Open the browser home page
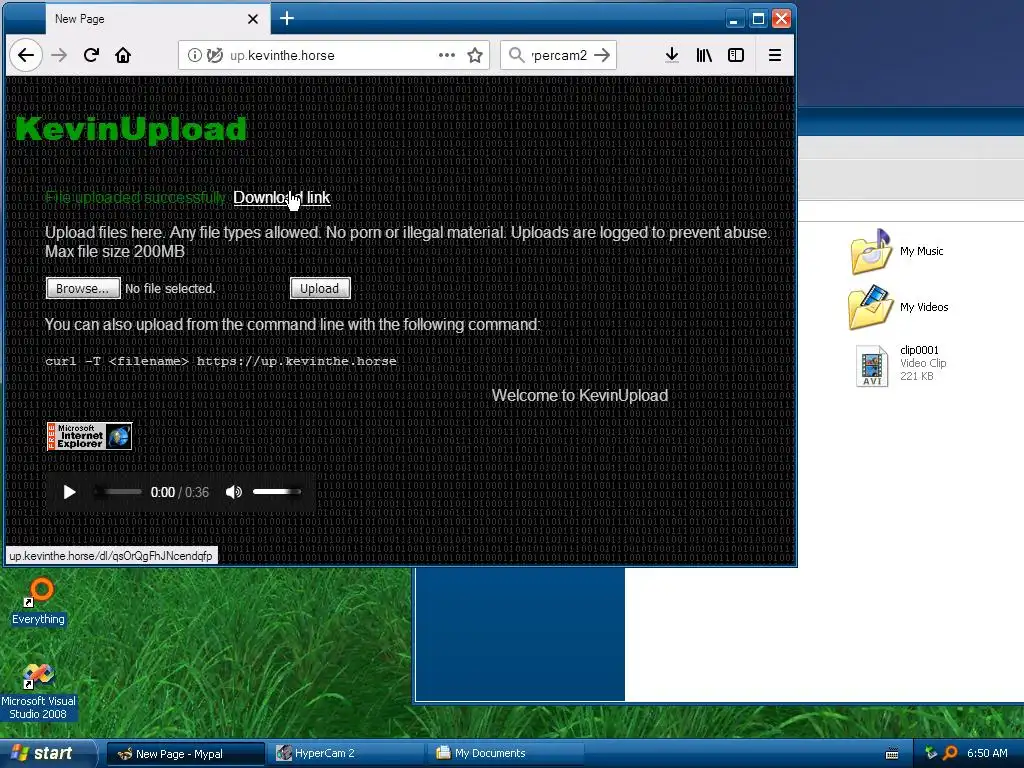The image size is (1024, 768). point(123,56)
